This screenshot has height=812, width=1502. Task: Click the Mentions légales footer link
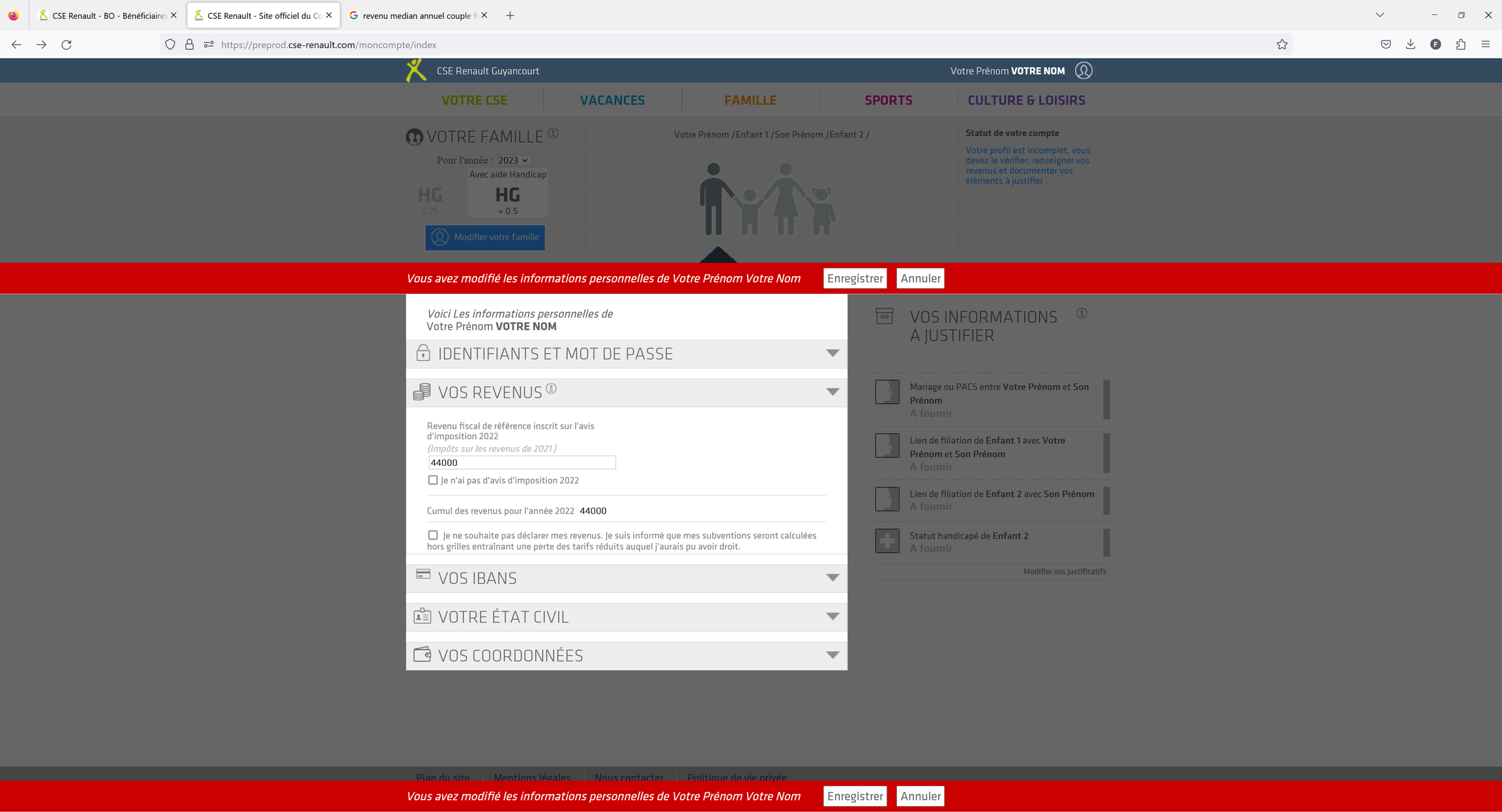click(x=532, y=777)
